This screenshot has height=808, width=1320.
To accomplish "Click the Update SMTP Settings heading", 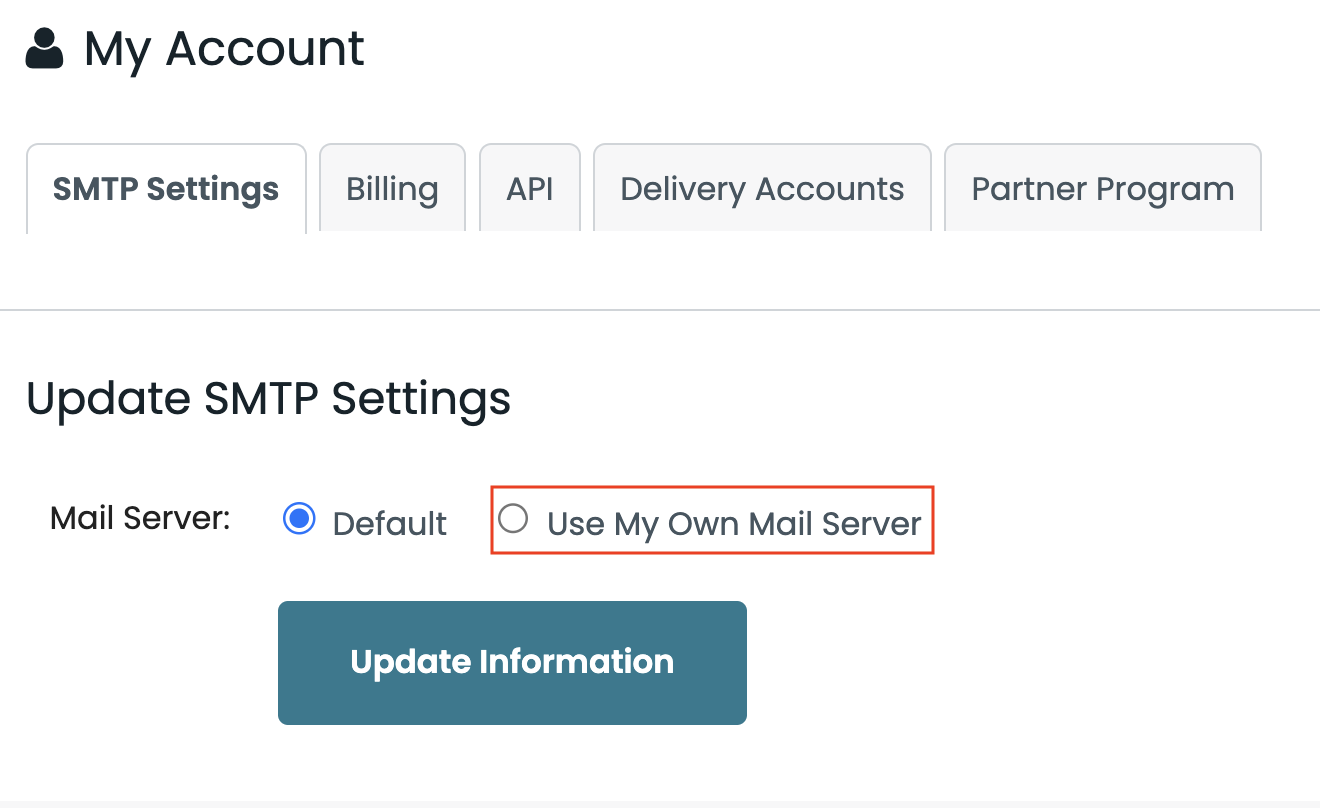I will click(x=269, y=398).
